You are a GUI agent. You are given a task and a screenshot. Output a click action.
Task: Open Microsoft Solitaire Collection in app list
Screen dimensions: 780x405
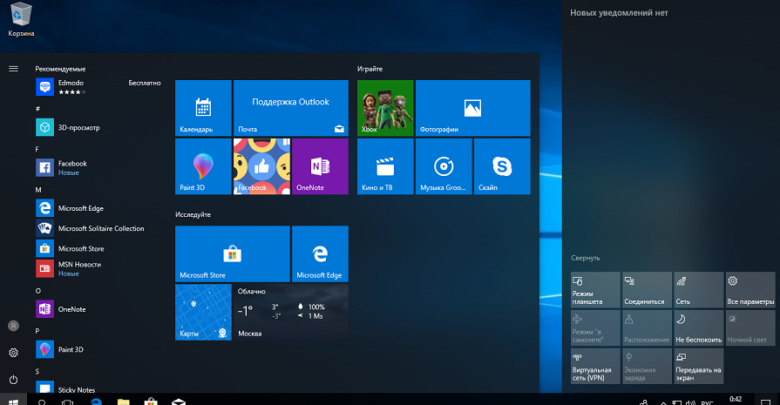point(98,228)
